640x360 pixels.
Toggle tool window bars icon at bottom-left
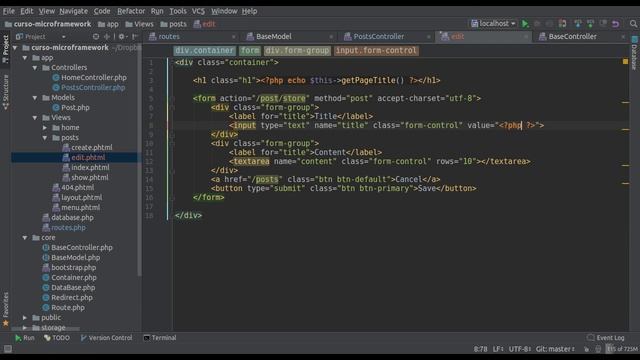7,349
